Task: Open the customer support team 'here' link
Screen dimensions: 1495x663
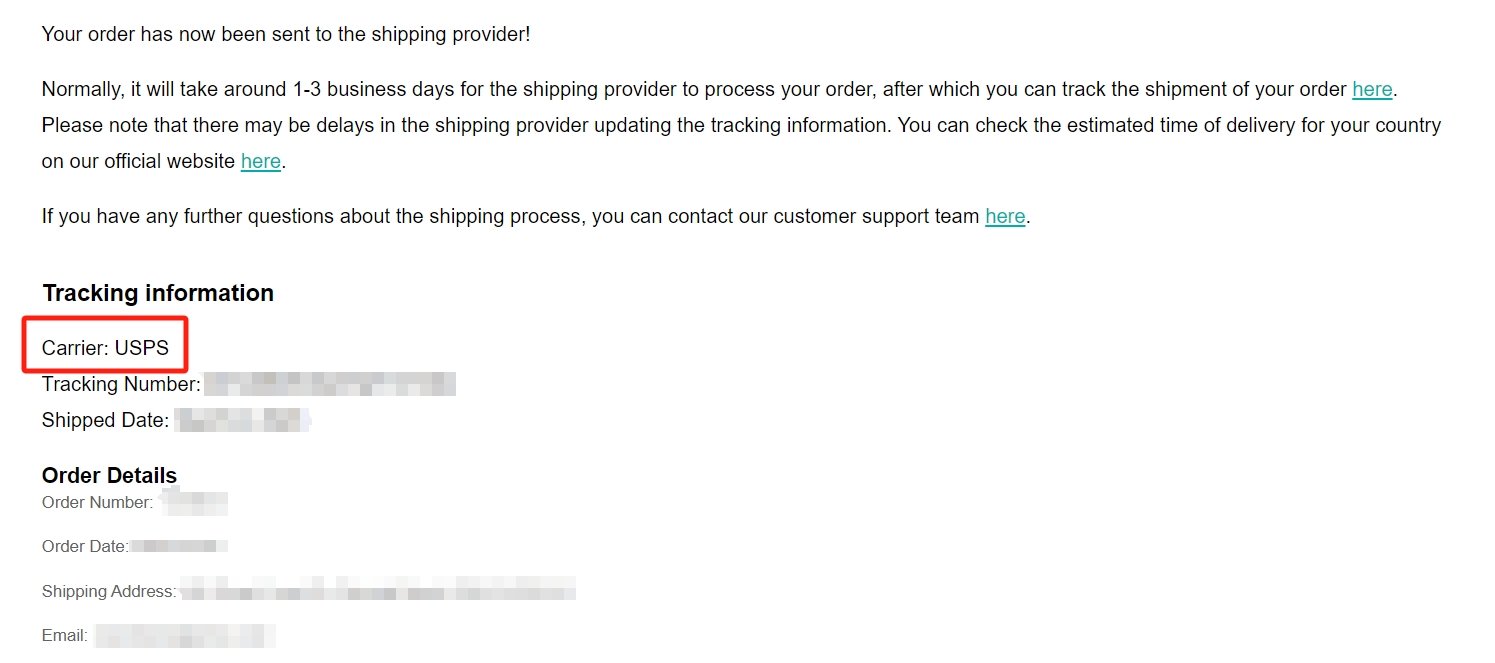Action: [1005, 216]
